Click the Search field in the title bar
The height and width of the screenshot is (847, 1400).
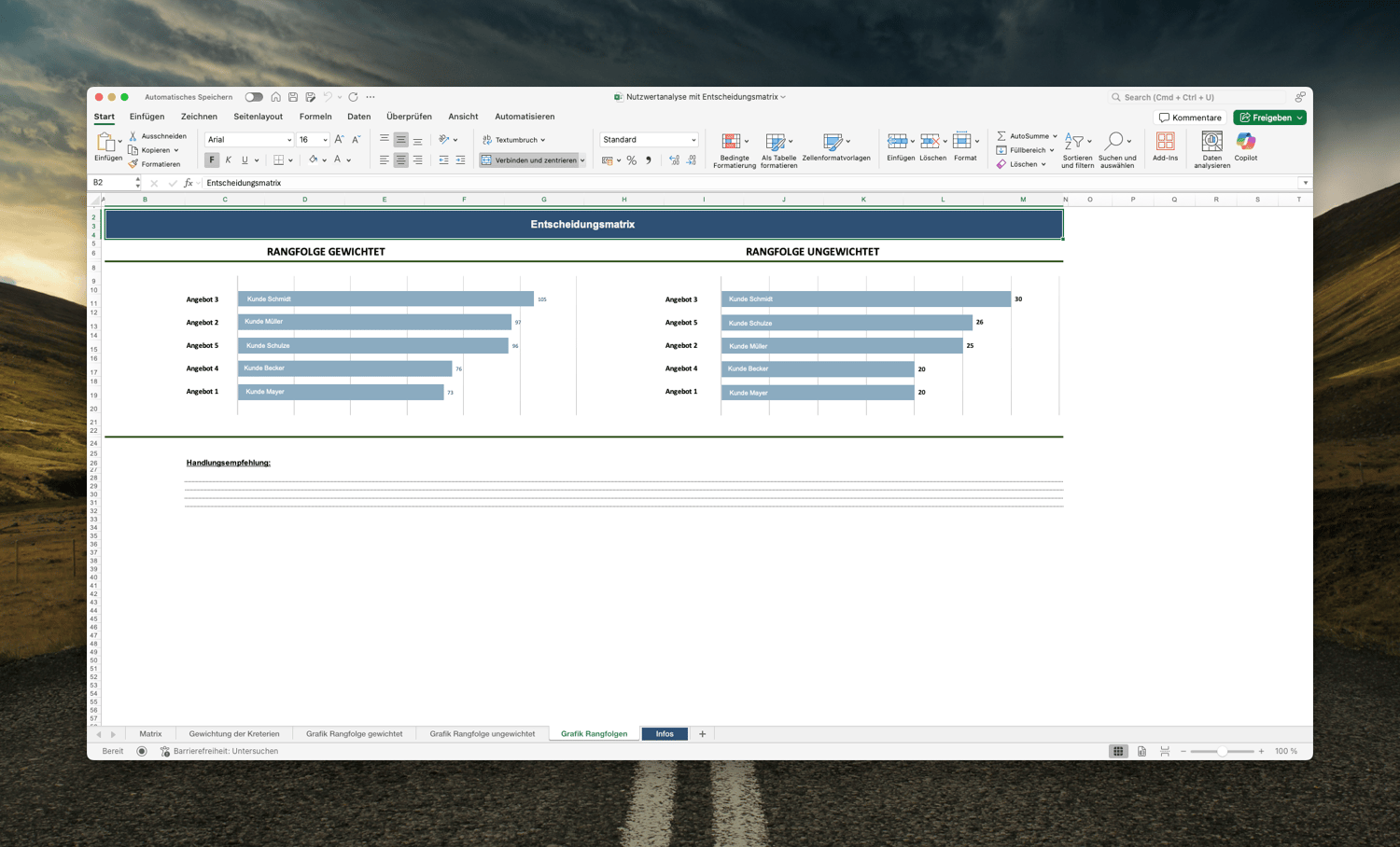1197,97
